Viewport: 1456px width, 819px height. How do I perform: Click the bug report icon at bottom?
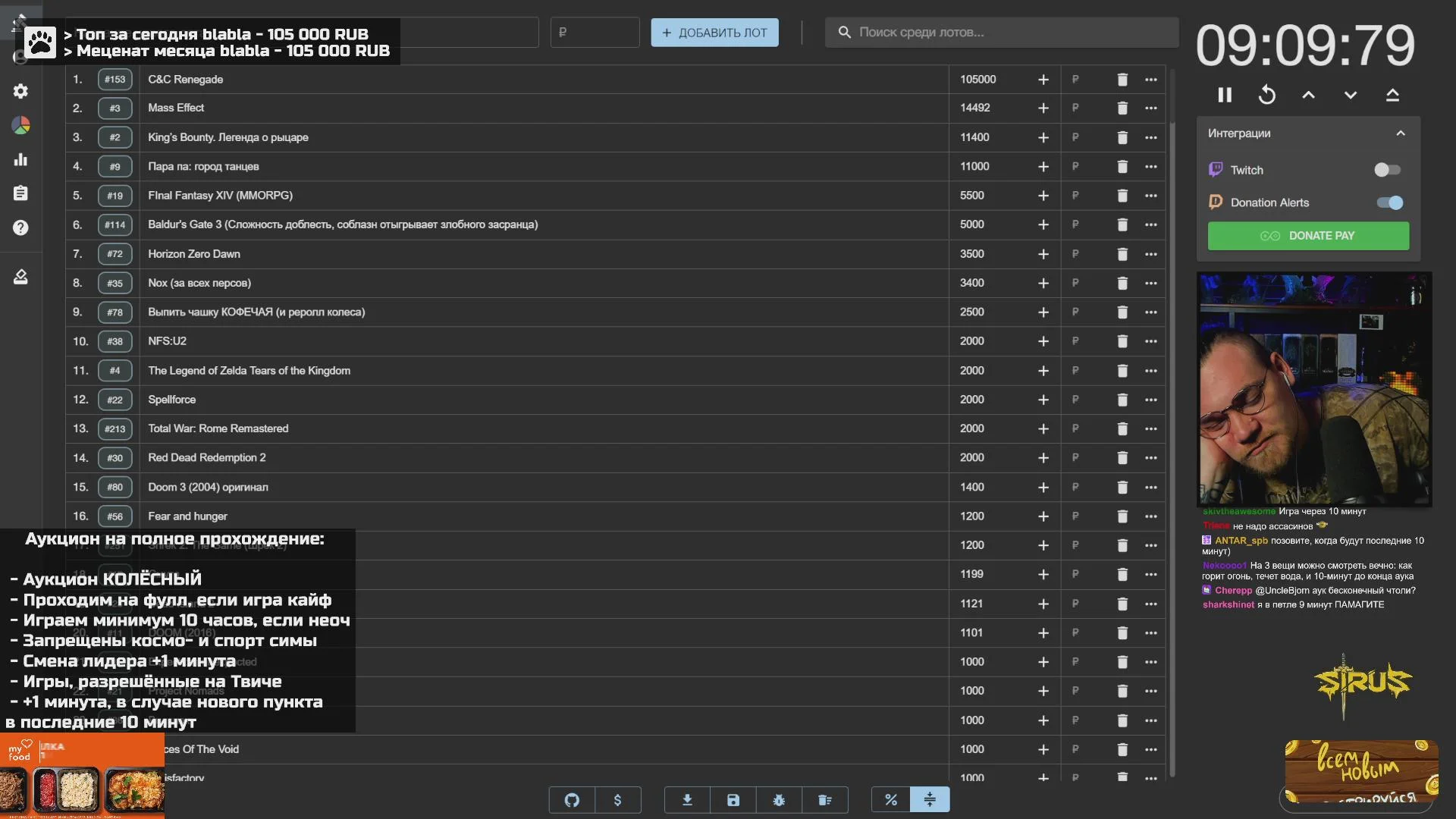[x=779, y=800]
